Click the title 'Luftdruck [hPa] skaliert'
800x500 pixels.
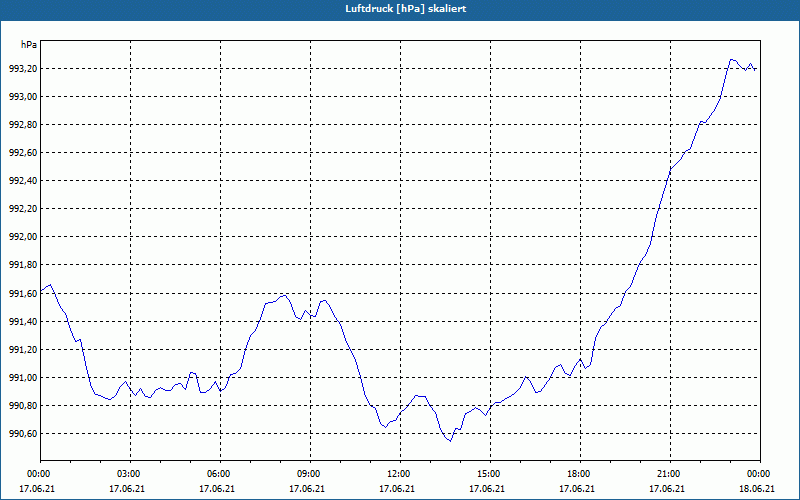click(406, 9)
